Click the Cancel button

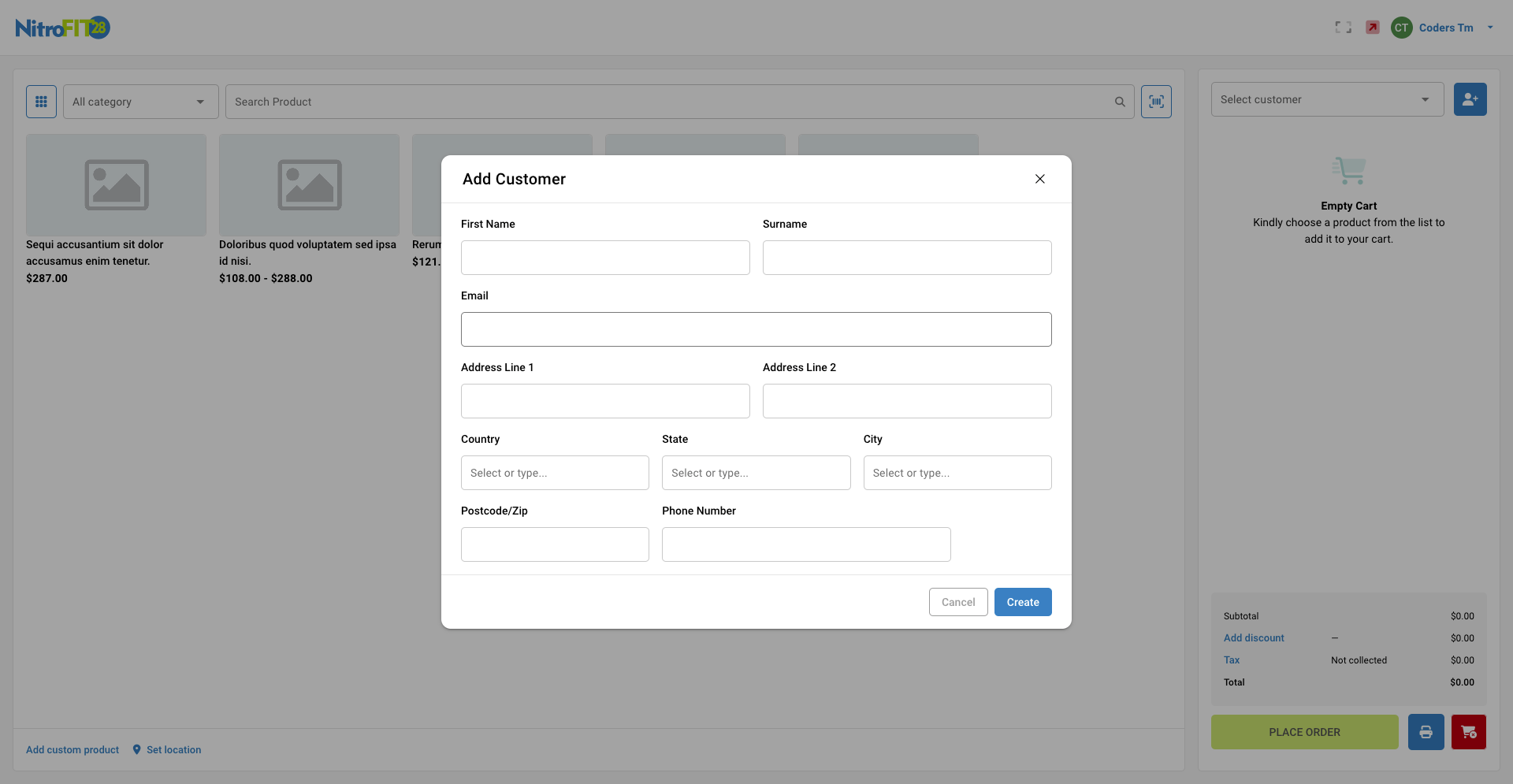click(958, 602)
